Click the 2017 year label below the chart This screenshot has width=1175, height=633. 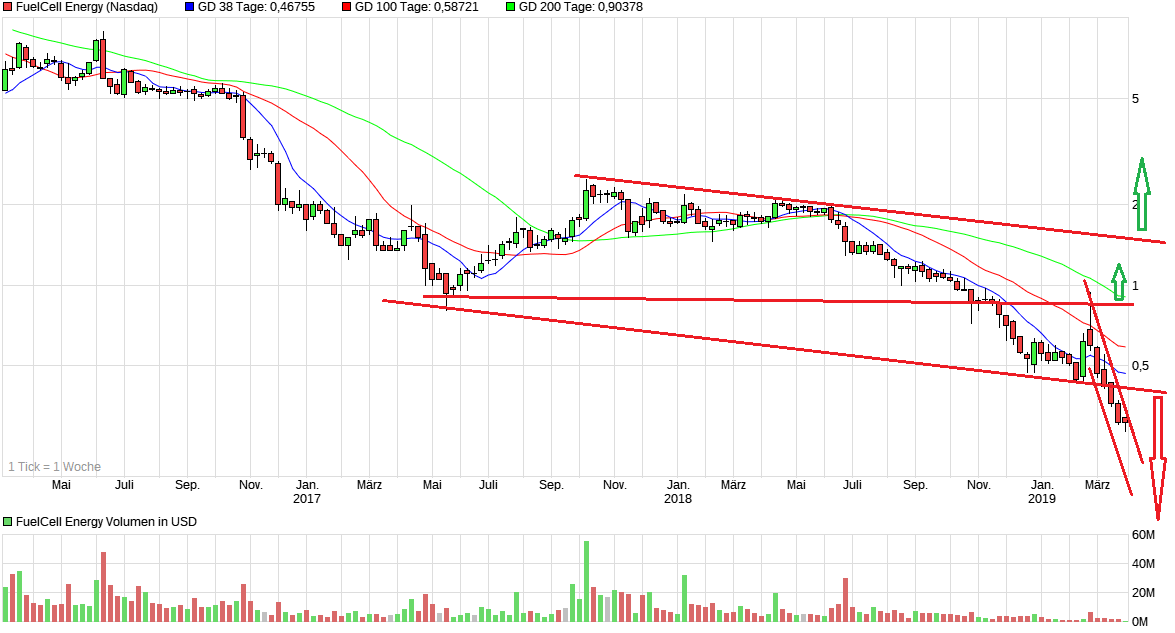(x=308, y=497)
